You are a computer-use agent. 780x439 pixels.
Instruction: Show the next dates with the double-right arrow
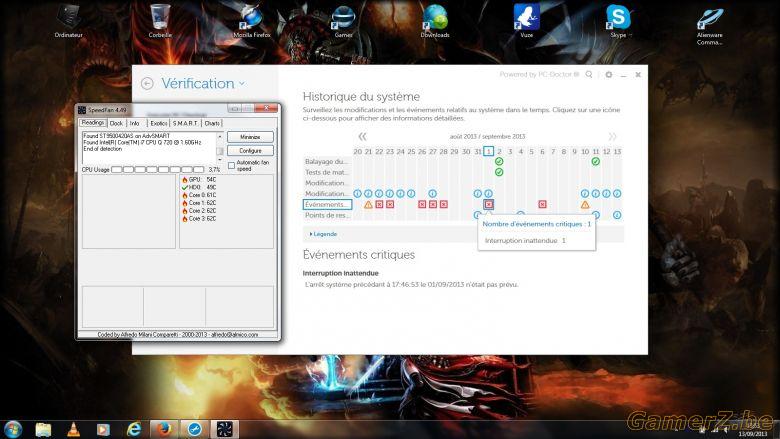(x=612, y=136)
